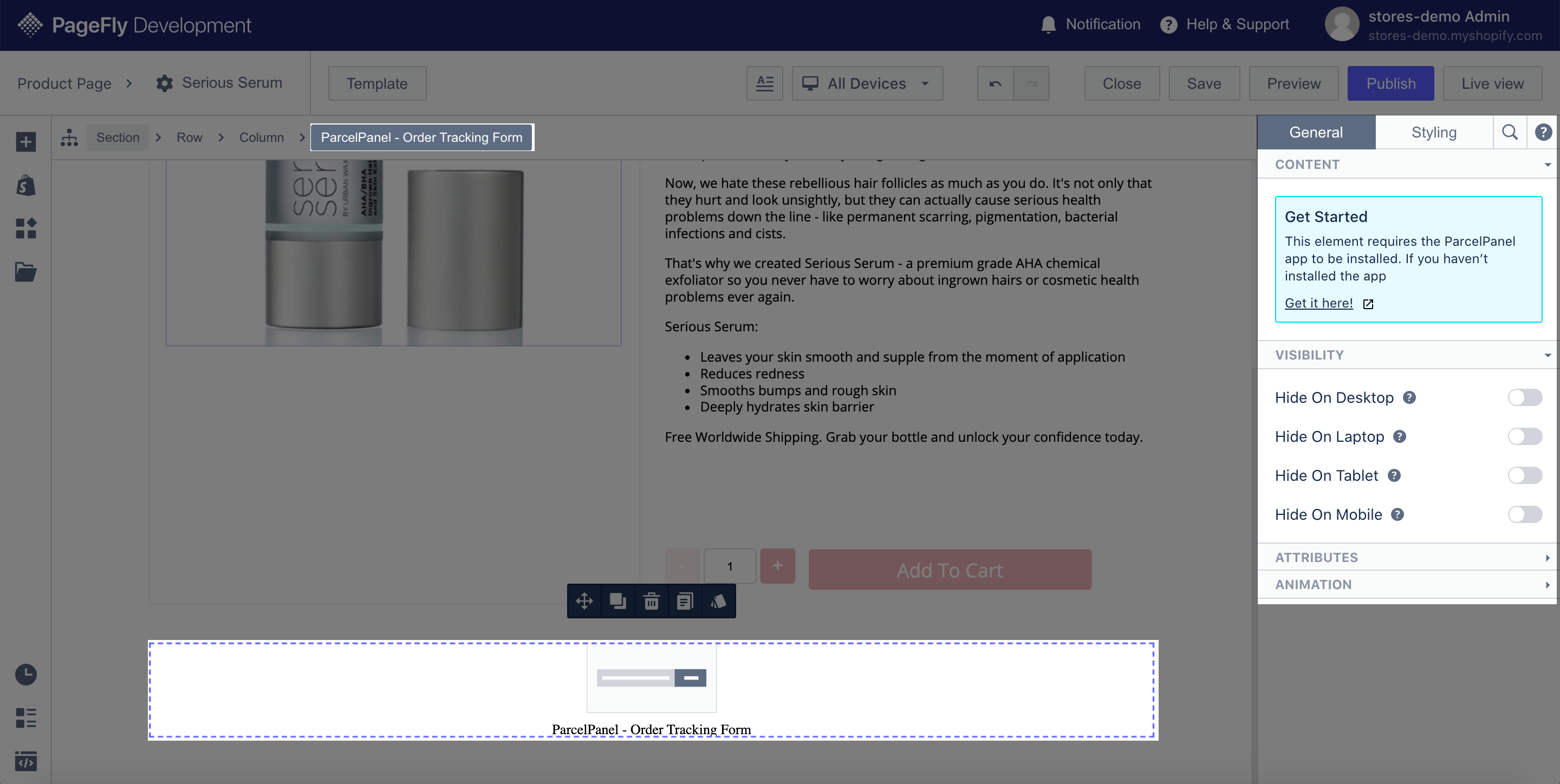Decrease the product quantity
Image resolution: width=1560 pixels, height=784 pixels.
coord(682,566)
